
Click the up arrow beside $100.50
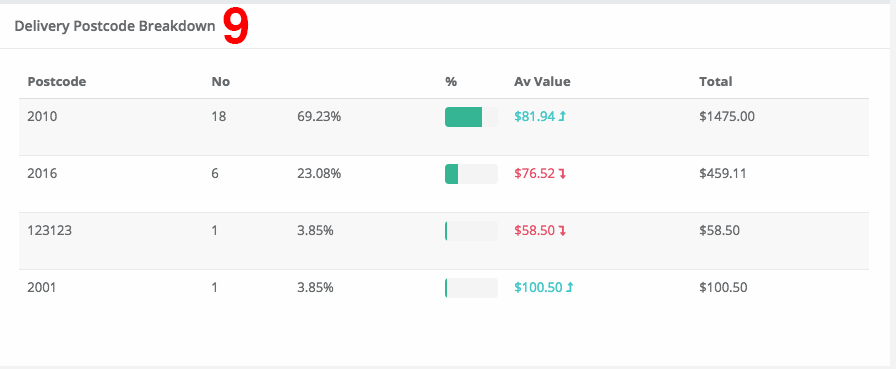570,288
